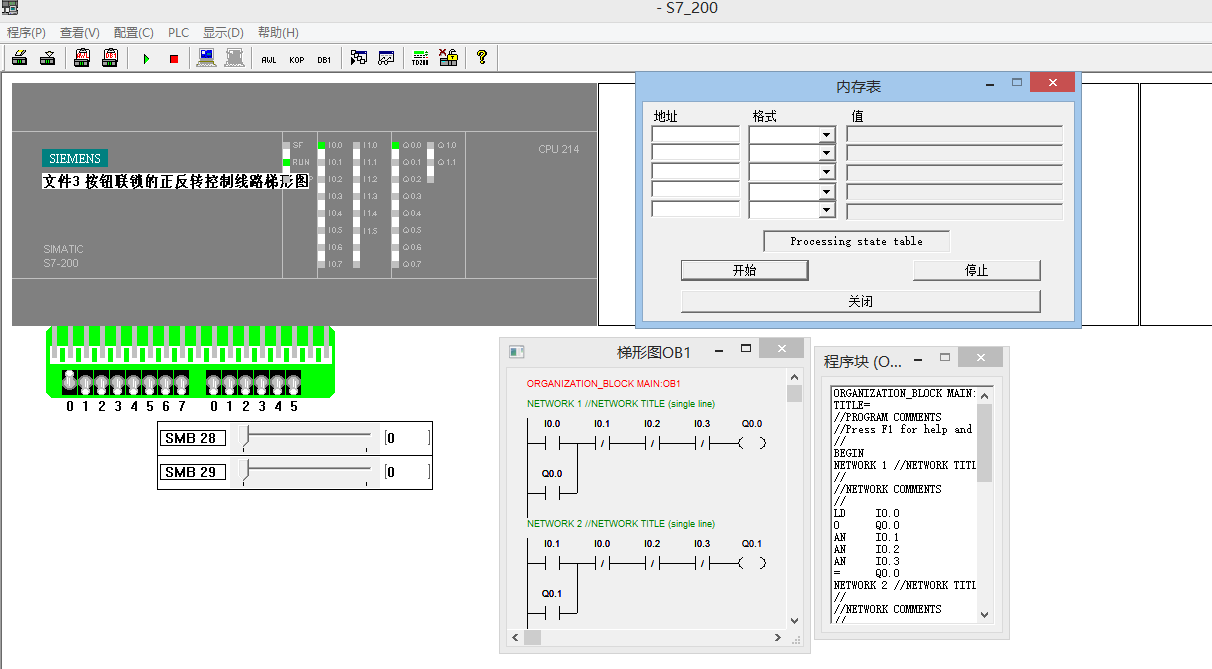Toggle input switch I1.0
The width and height of the screenshot is (1212, 669).
click(213, 383)
